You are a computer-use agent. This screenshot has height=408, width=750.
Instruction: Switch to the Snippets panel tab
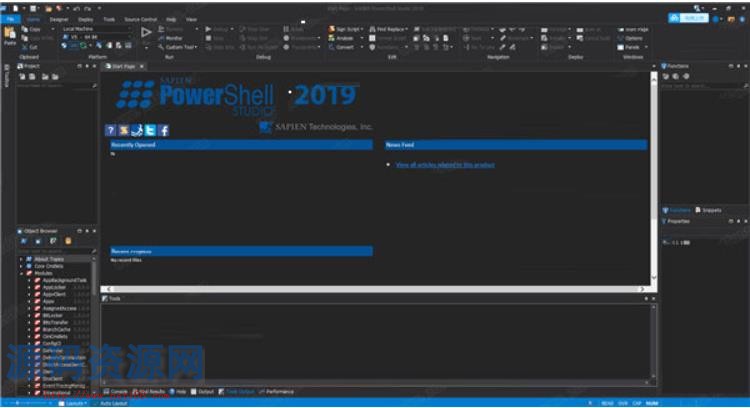(708, 210)
